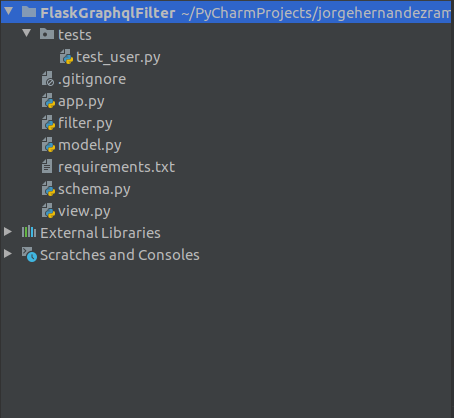
Task: Select view.py file name
Action: pyautogui.click(x=84, y=211)
